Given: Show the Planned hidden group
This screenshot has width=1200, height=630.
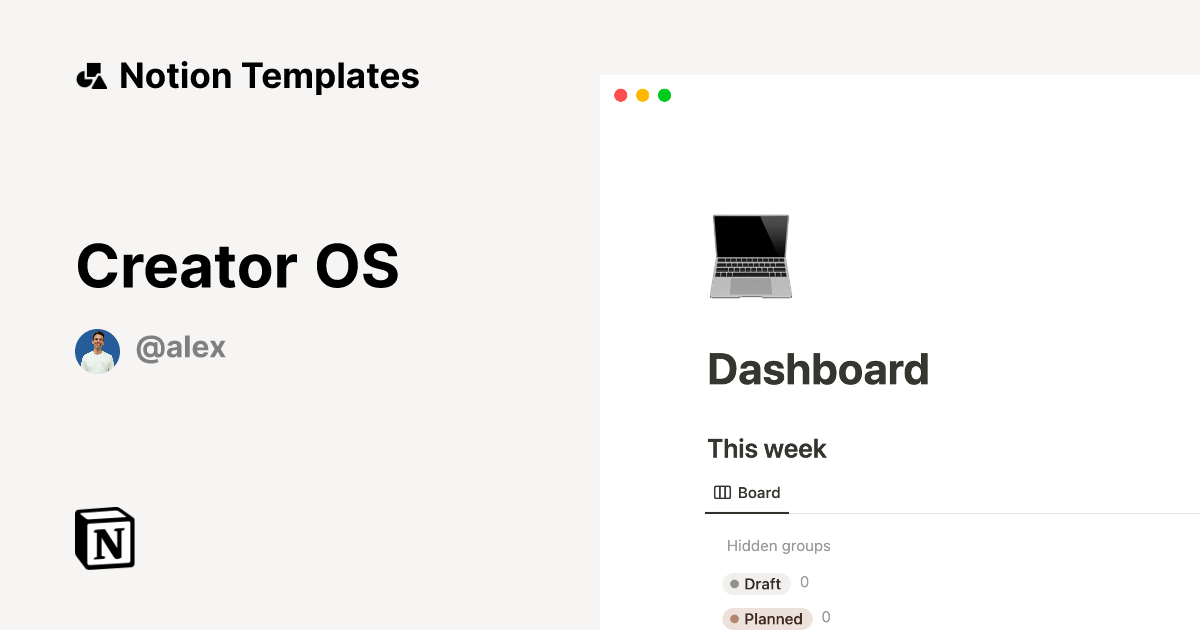Looking at the screenshot, I should pos(766,618).
